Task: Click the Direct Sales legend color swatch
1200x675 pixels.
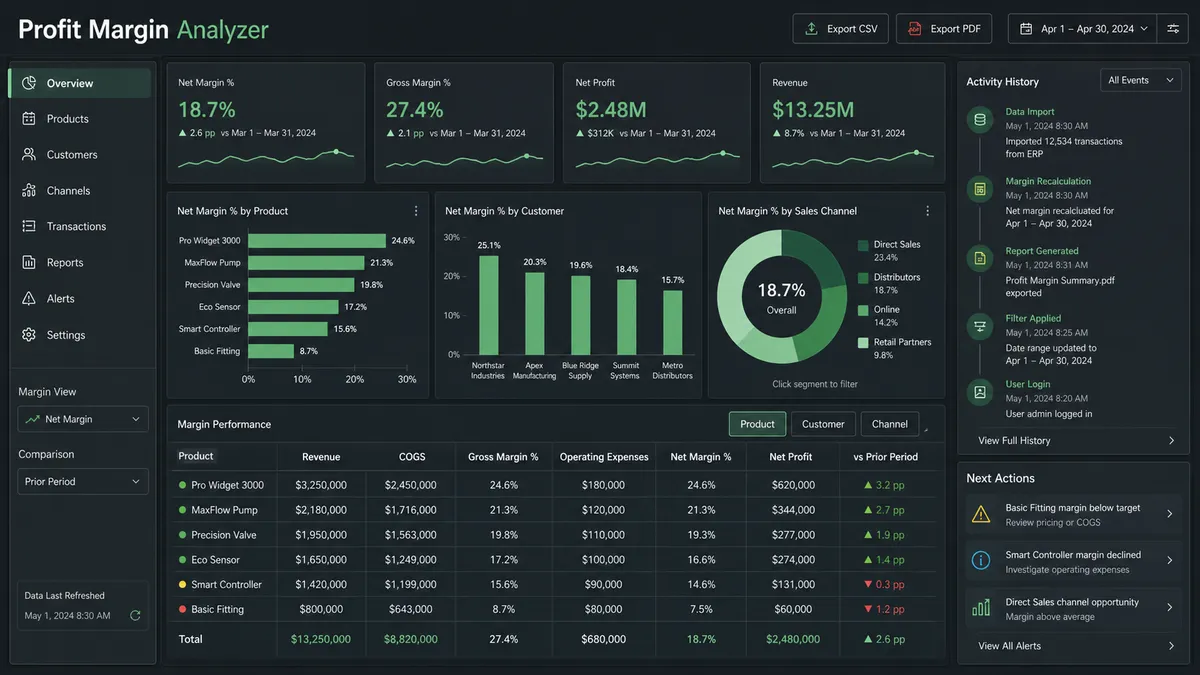Action: pos(863,245)
